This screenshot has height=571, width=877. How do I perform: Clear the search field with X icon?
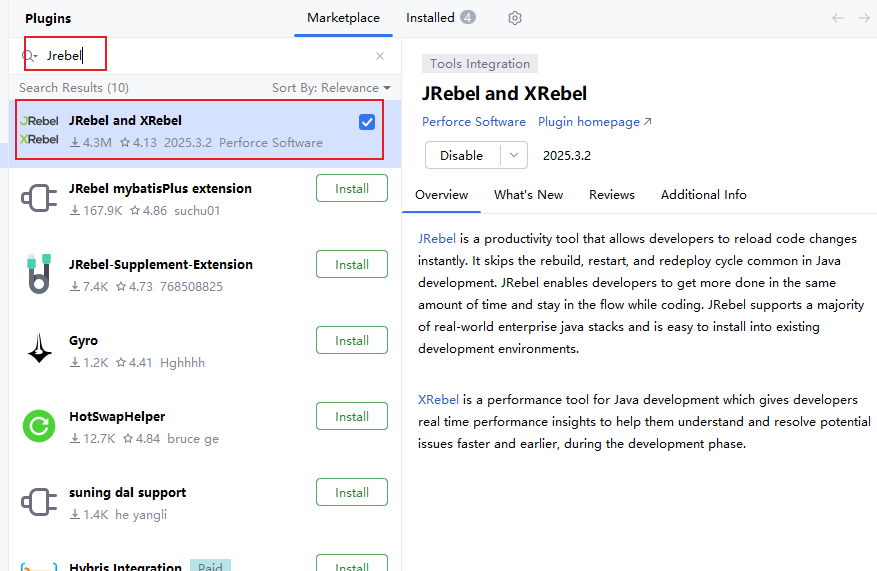pos(380,56)
